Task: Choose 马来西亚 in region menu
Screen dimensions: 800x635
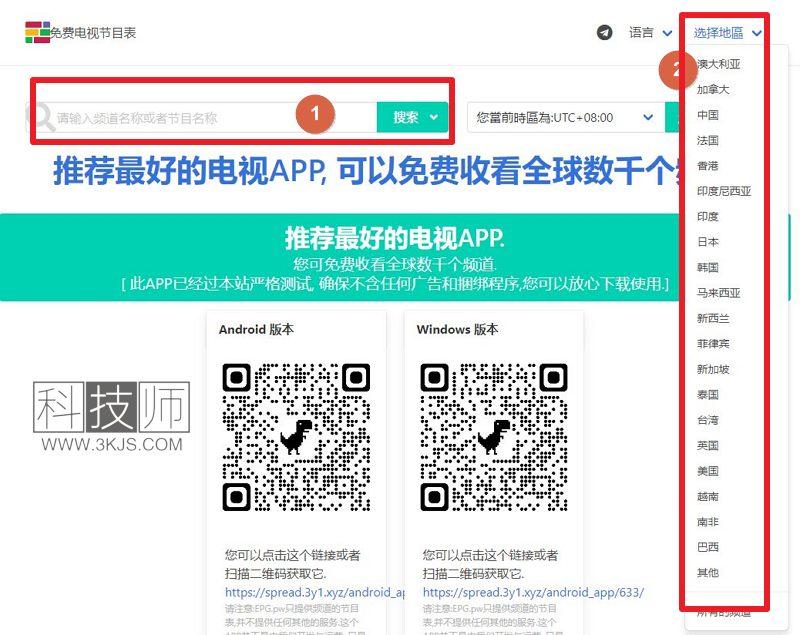Action: (718, 293)
